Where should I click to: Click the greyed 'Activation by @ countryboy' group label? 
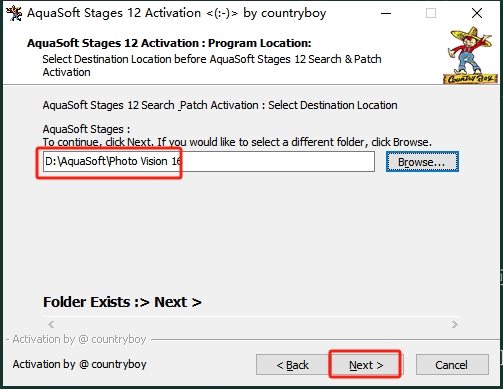[x=79, y=339]
